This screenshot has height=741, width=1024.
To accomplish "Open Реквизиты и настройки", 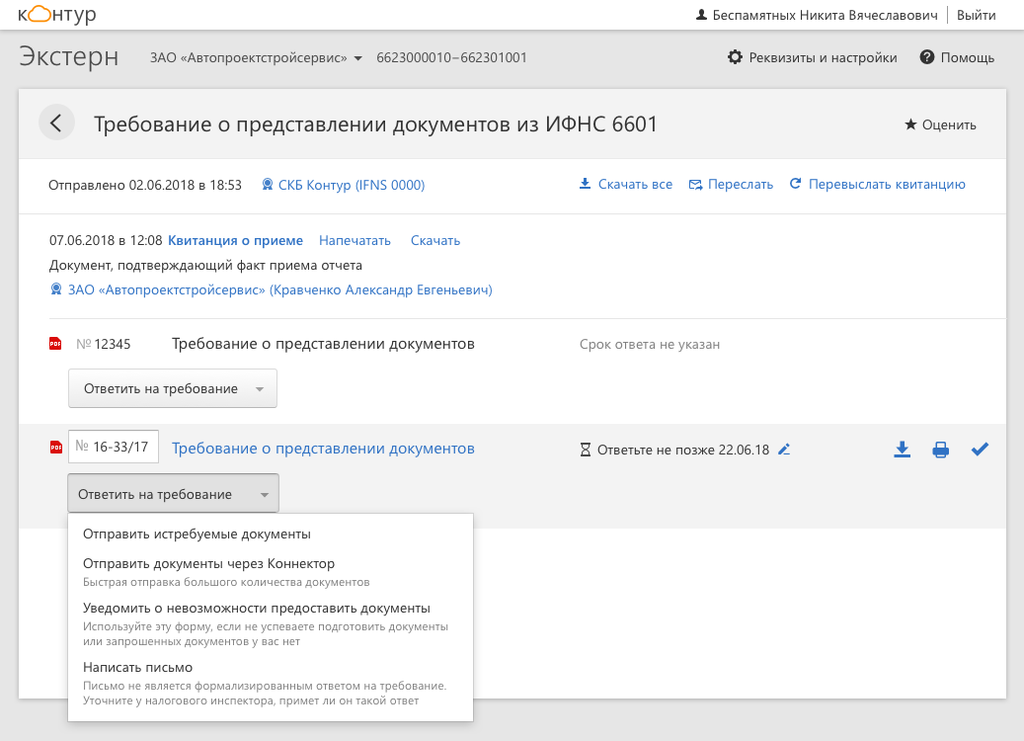I will point(822,57).
